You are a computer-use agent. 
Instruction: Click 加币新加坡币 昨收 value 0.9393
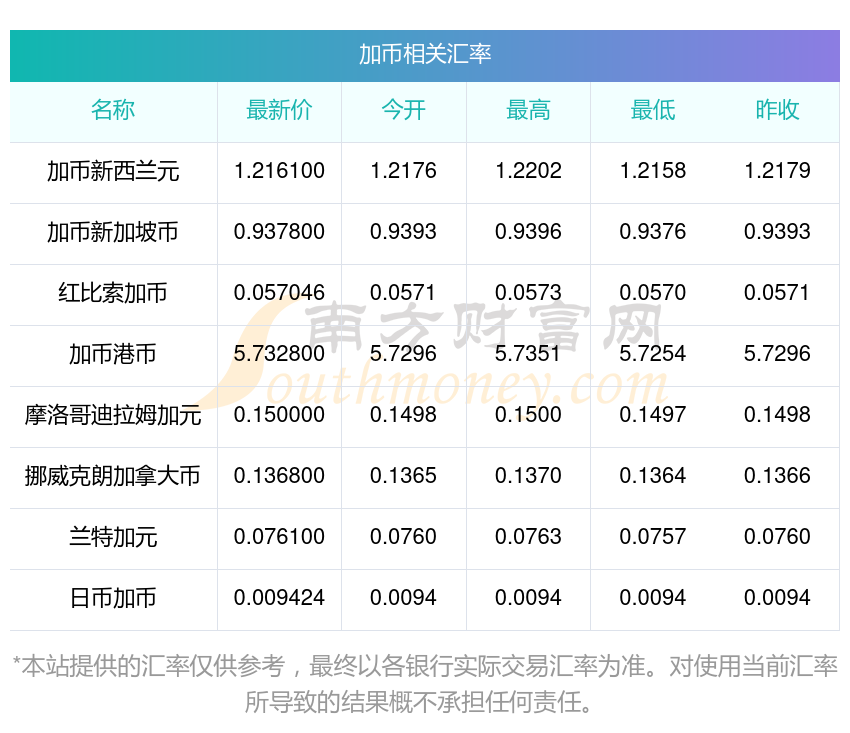(777, 232)
